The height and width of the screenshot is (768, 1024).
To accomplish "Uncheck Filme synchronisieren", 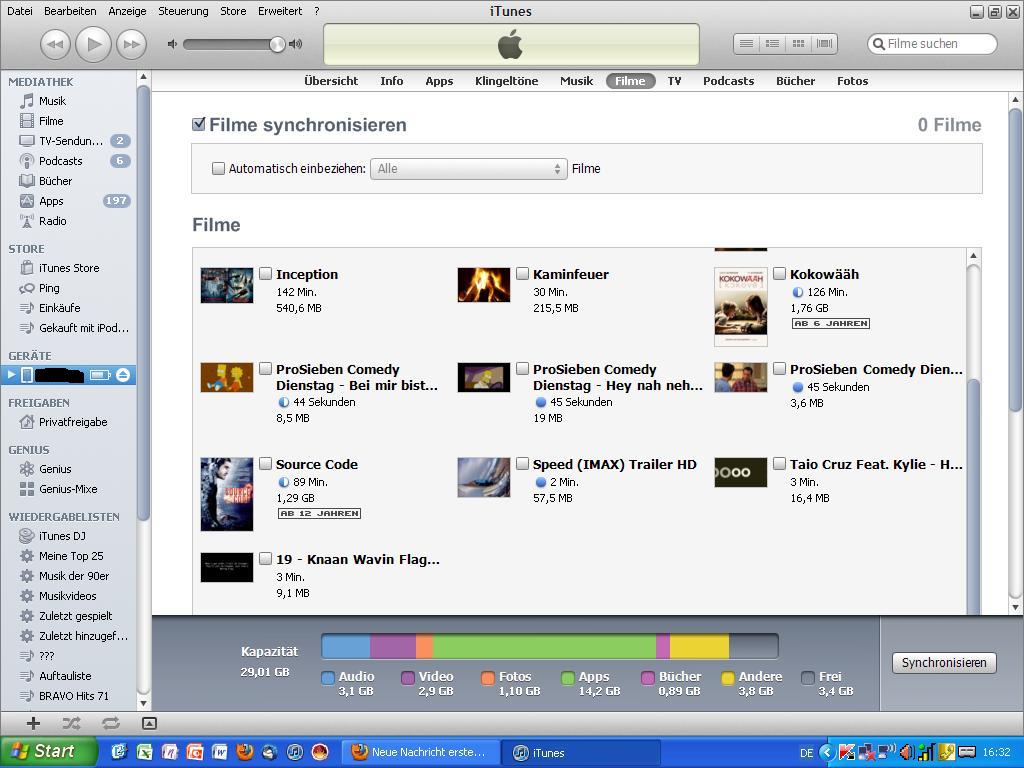I will tap(199, 124).
